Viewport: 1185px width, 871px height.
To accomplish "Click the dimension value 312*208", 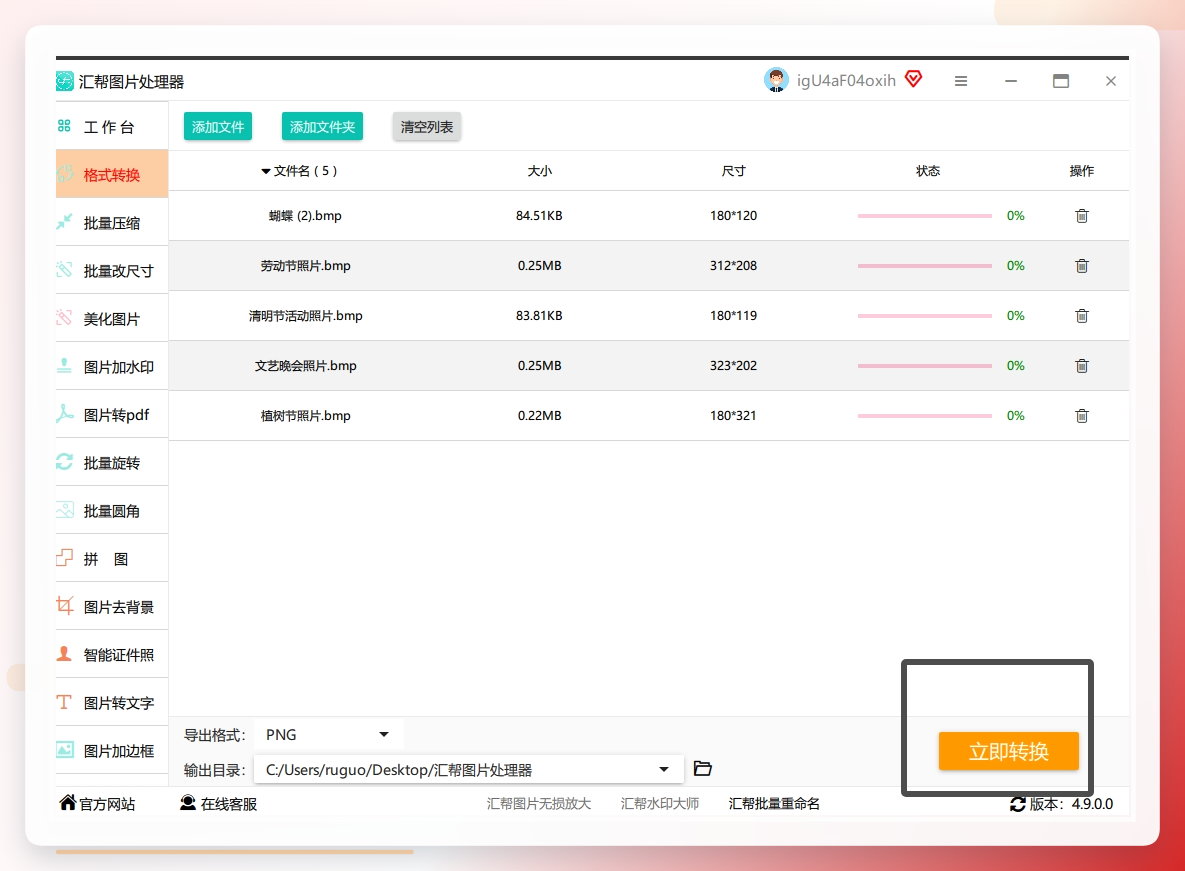I will click(733, 266).
